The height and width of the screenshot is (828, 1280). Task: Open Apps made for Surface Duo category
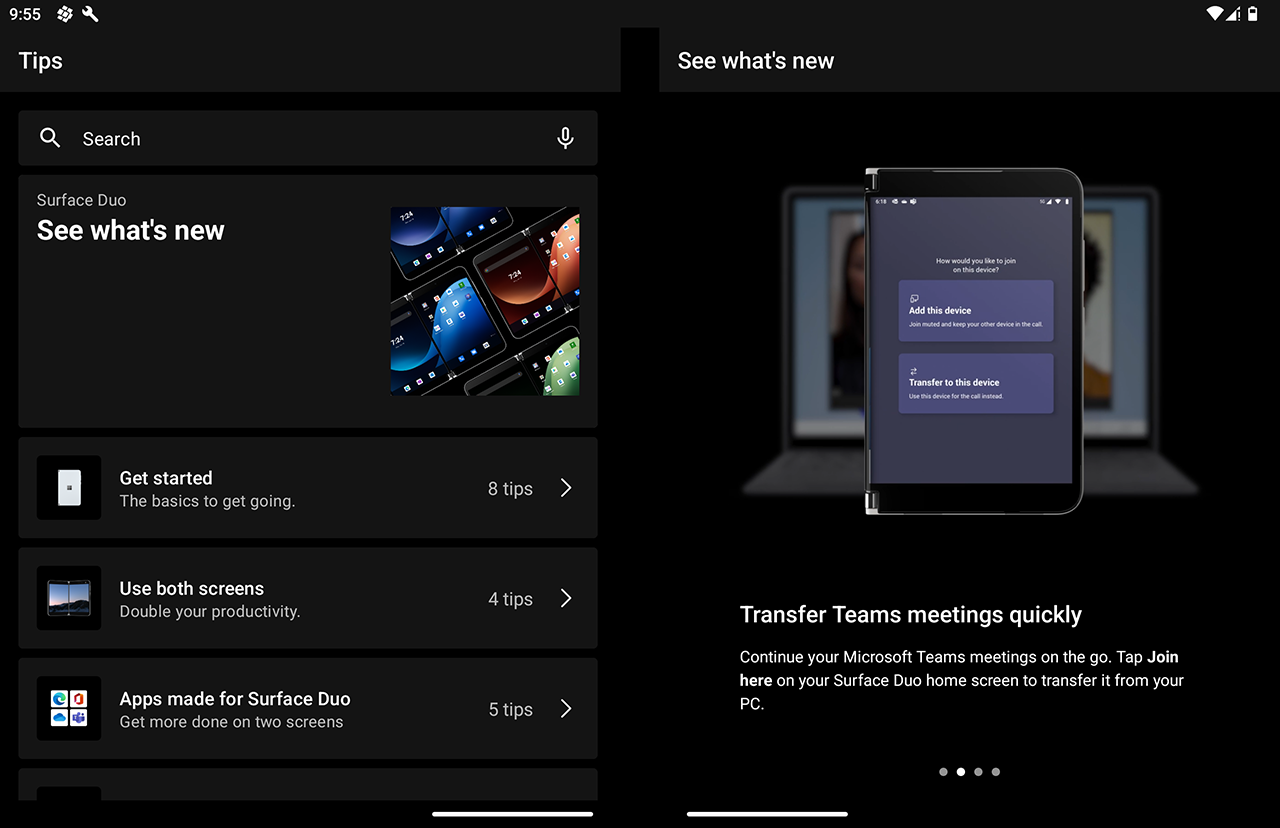[308, 708]
